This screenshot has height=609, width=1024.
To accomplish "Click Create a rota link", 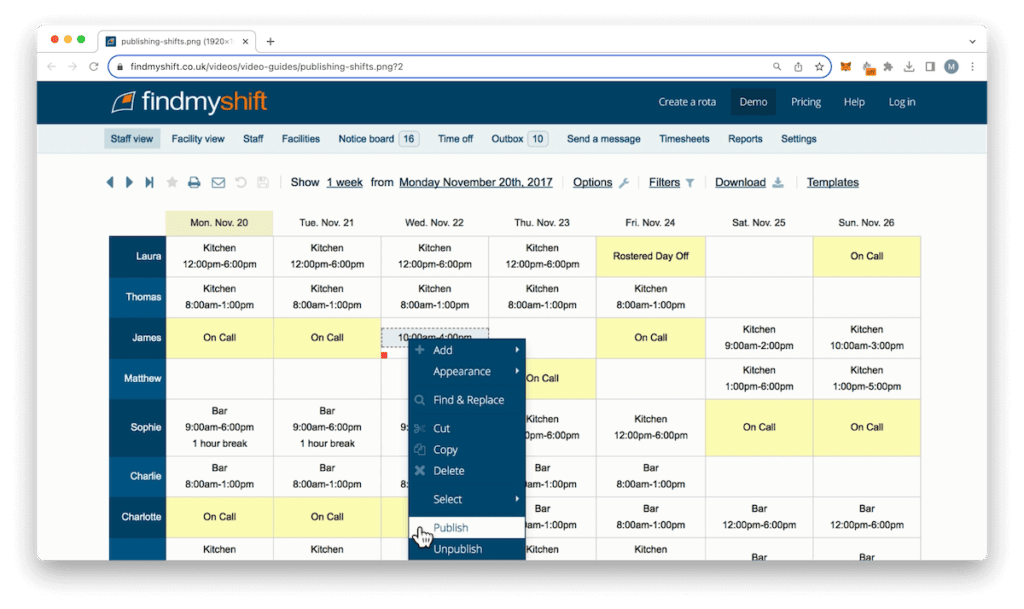I will click(687, 102).
